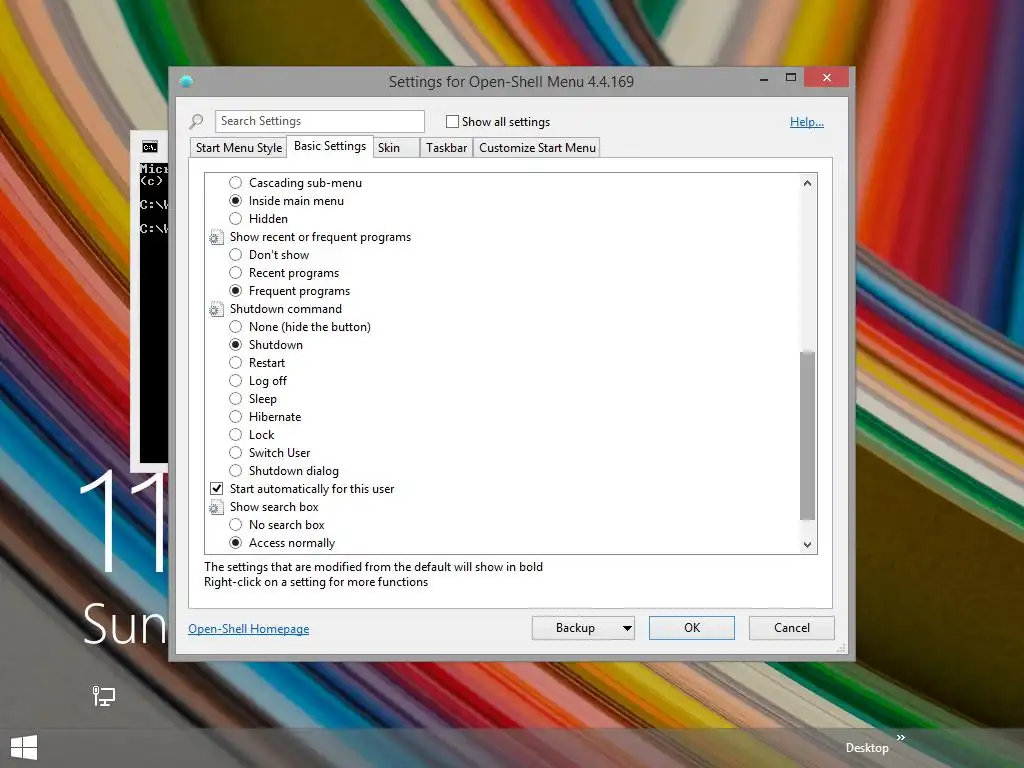Screen dimensions: 1024x768
Task: Enable the Show all settings checkbox
Action: point(452,121)
